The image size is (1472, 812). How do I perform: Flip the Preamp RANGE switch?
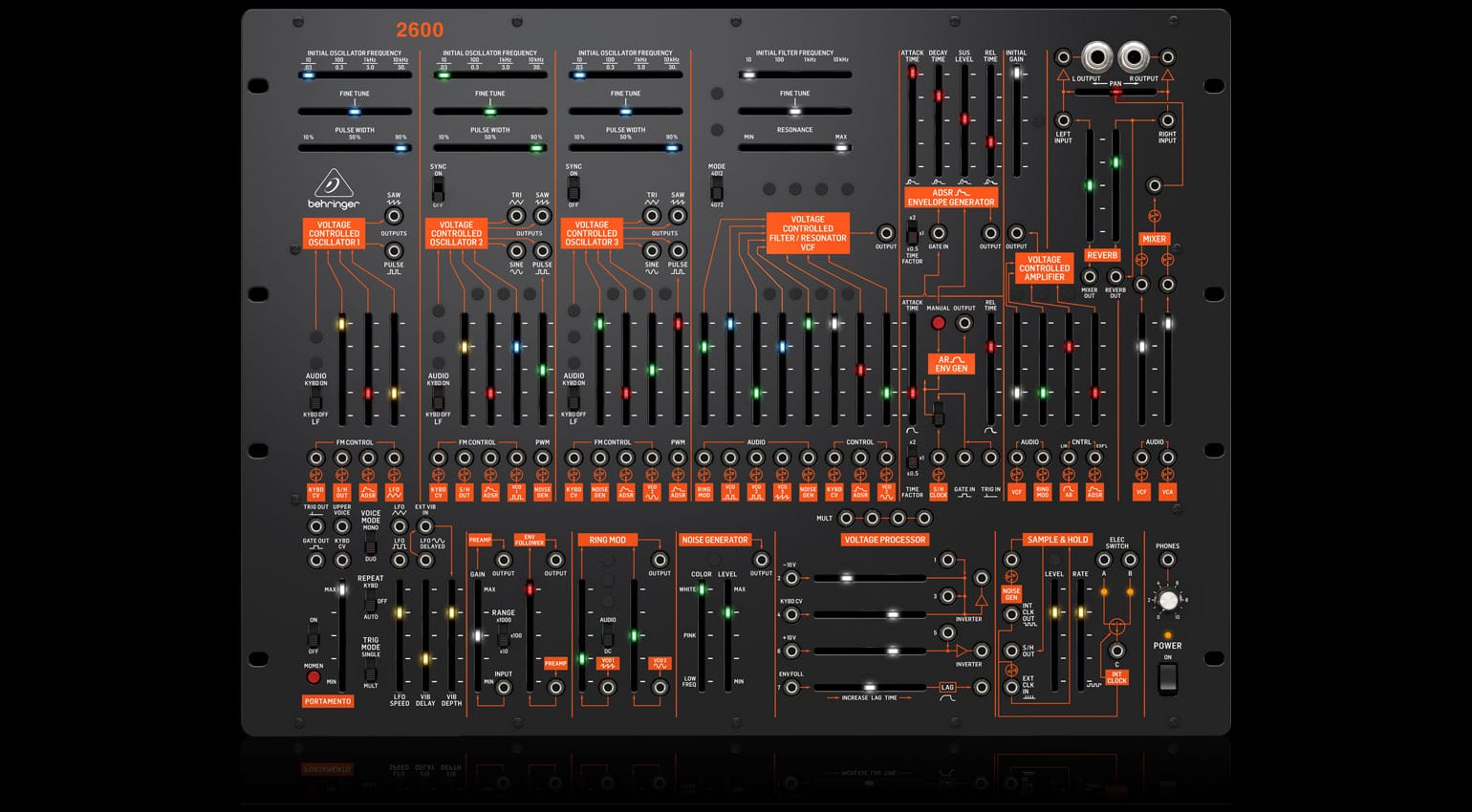504,635
